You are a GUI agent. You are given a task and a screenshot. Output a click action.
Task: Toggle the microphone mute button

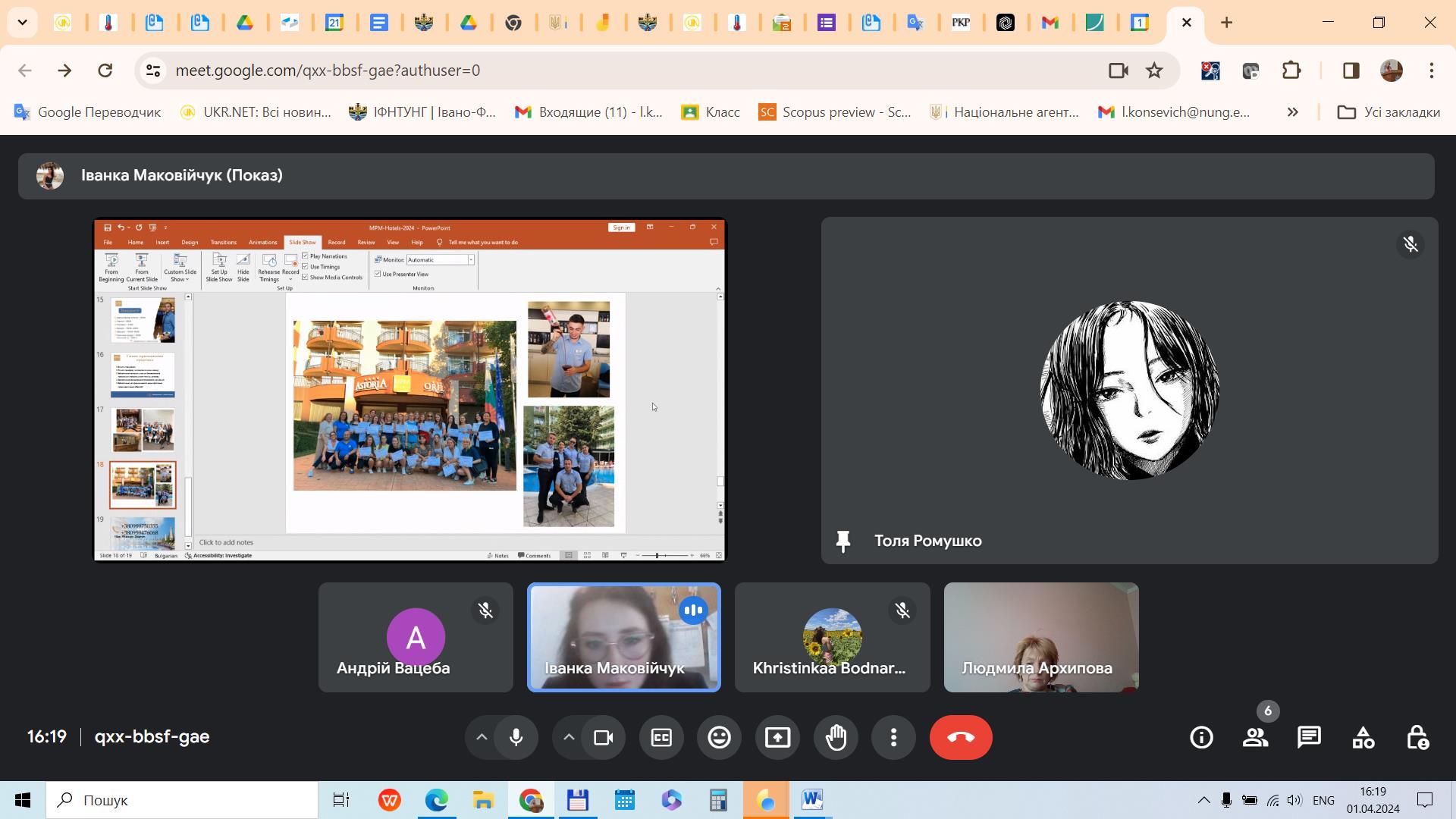516,737
